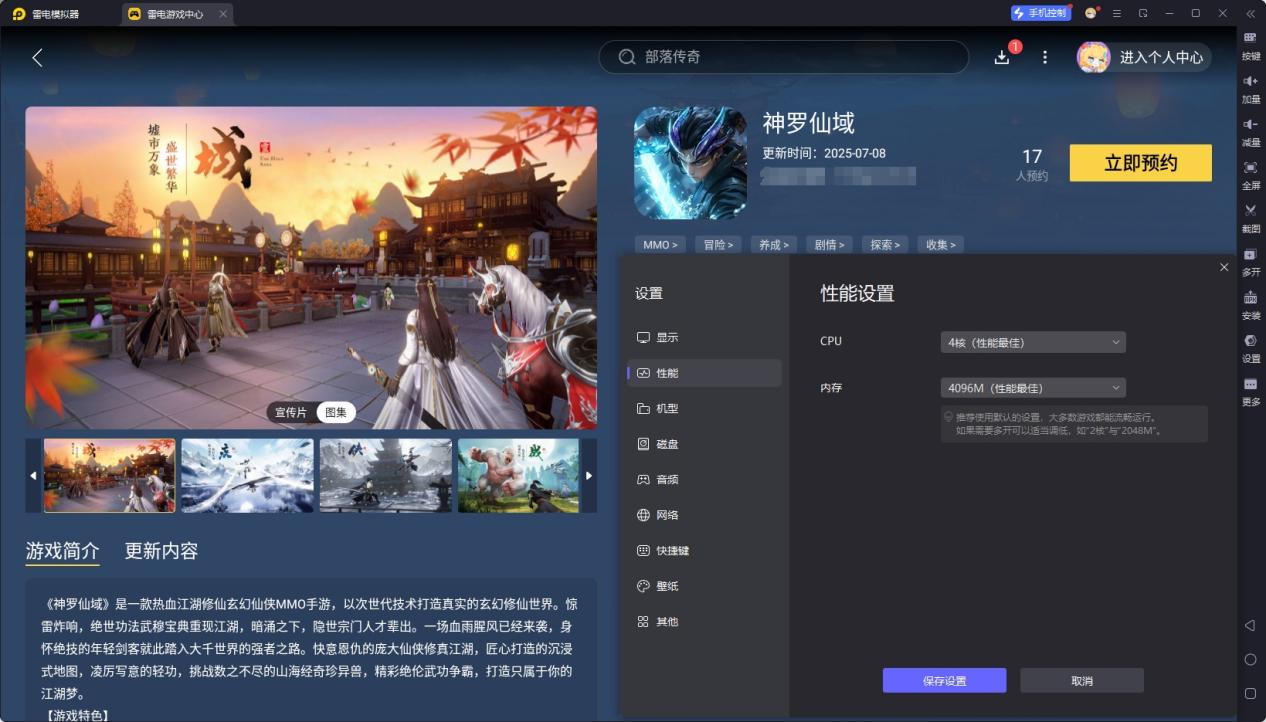Screen dimensions: 1266x722
Task: Expand the CPU 4核 dropdown
Action: [x=1033, y=342]
